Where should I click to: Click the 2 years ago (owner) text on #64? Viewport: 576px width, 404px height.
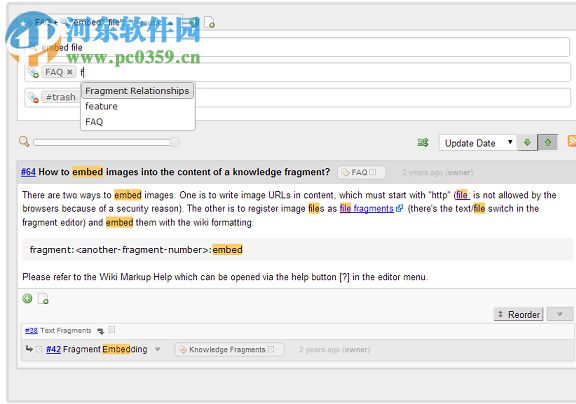tap(438, 173)
